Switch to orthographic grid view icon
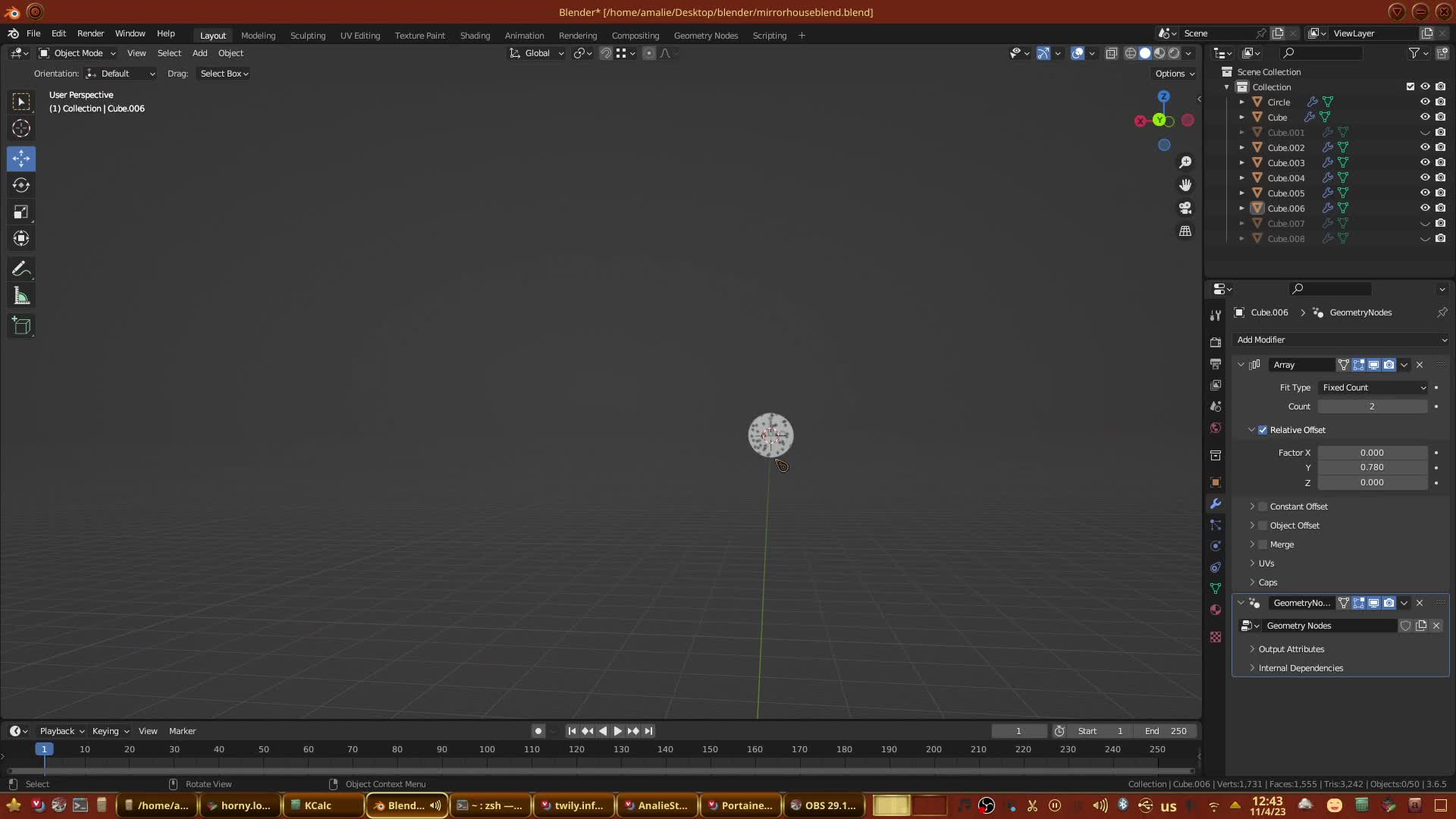 coord(1185,231)
